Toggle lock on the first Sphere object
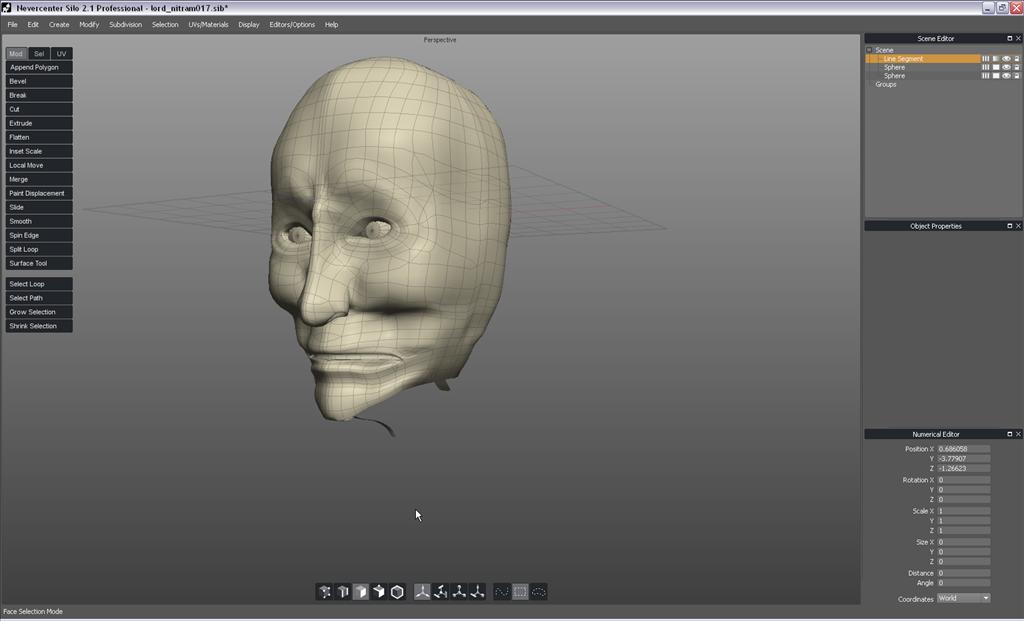1024x621 pixels. click(1017, 67)
